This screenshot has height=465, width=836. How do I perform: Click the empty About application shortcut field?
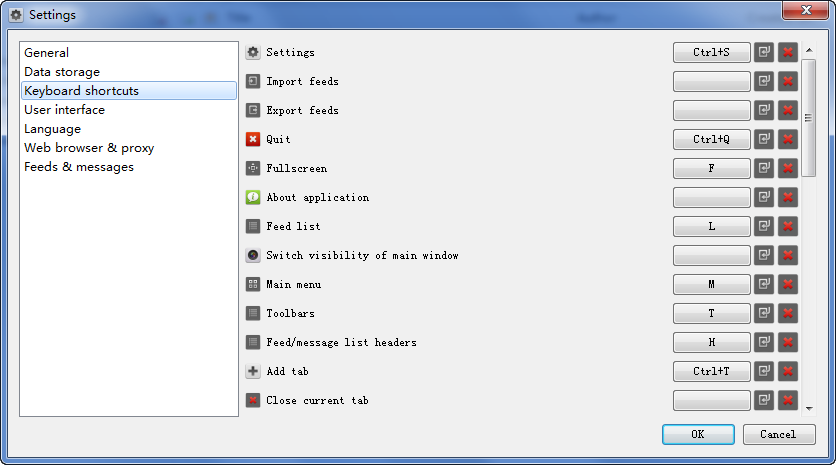[x=711, y=197]
